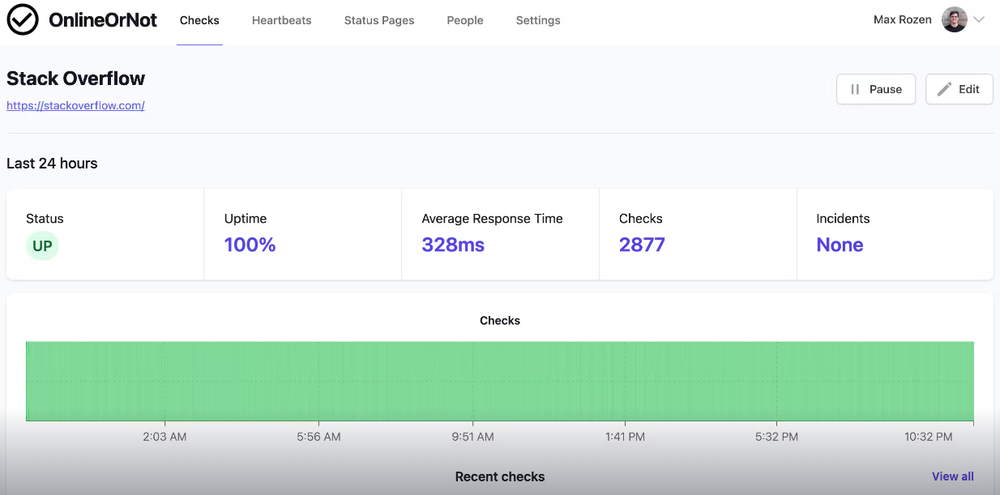Click the Incidents label
1000x495 pixels.
pyautogui.click(x=843, y=219)
